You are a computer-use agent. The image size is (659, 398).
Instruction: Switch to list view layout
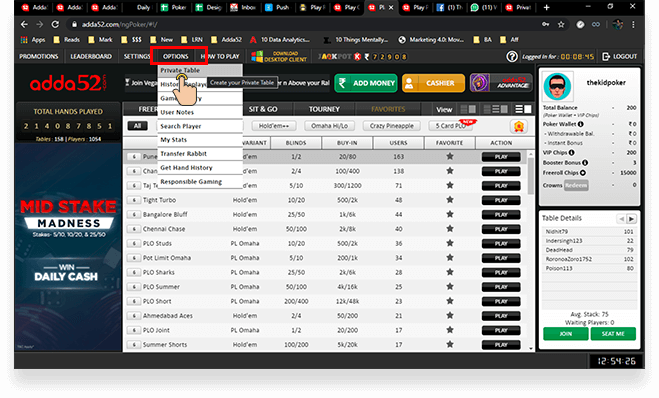pyautogui.click(x=523, y=109)
